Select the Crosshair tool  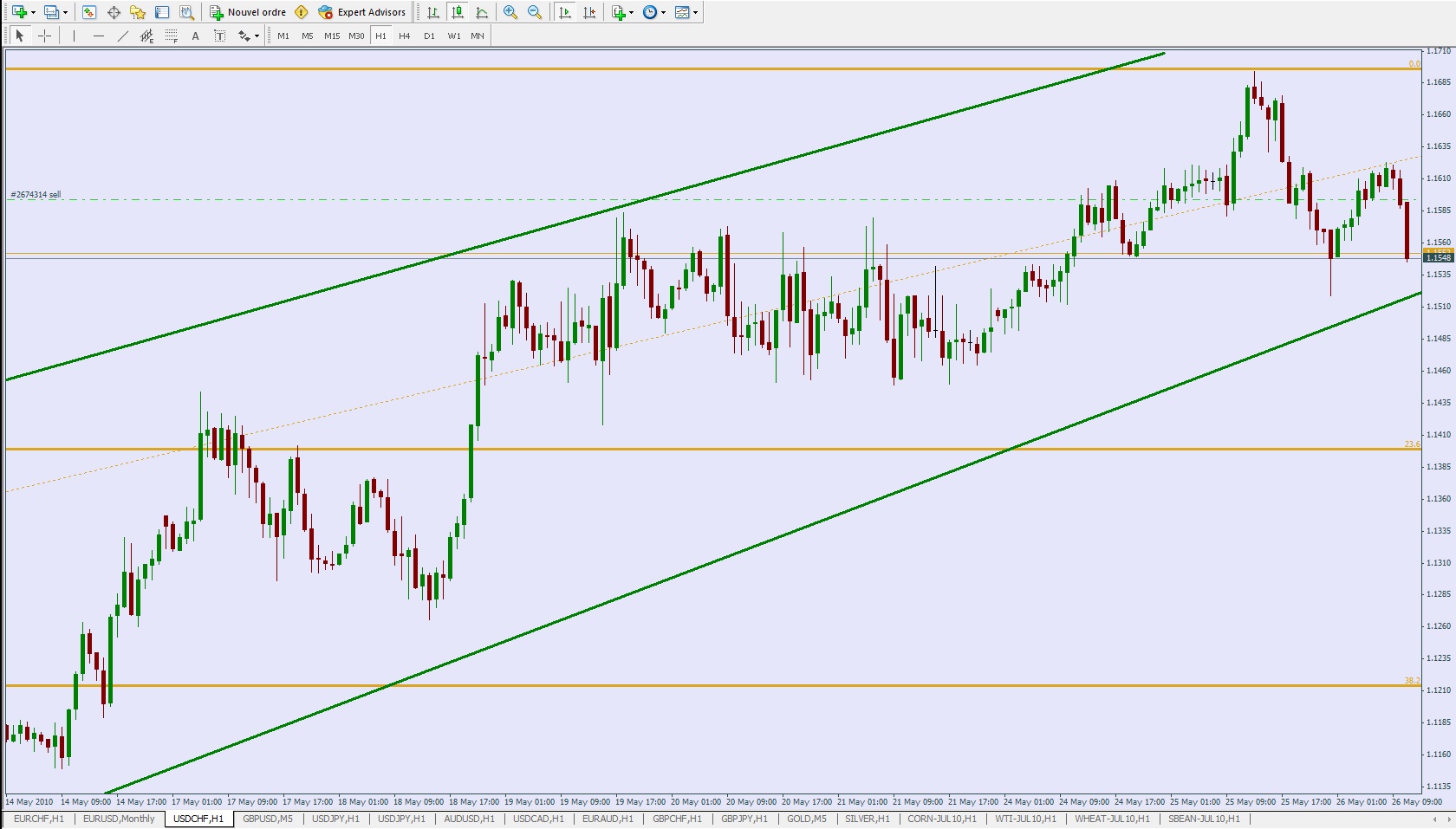tap(44, 36)
